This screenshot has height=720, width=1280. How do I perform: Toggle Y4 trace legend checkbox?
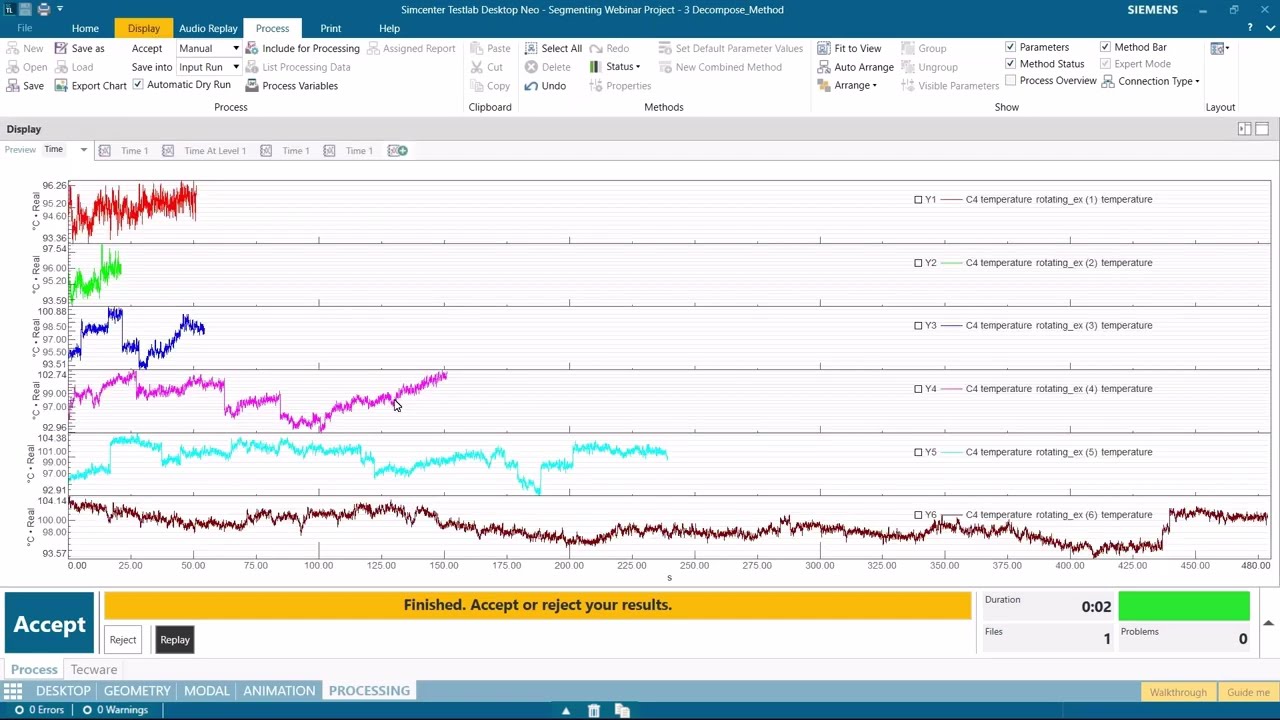point(918,389)
